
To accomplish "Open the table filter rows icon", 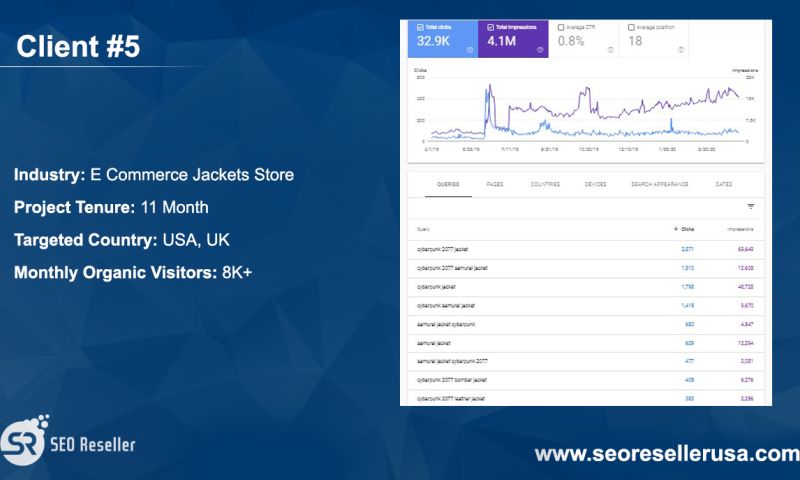I will (x=750, y=206).
